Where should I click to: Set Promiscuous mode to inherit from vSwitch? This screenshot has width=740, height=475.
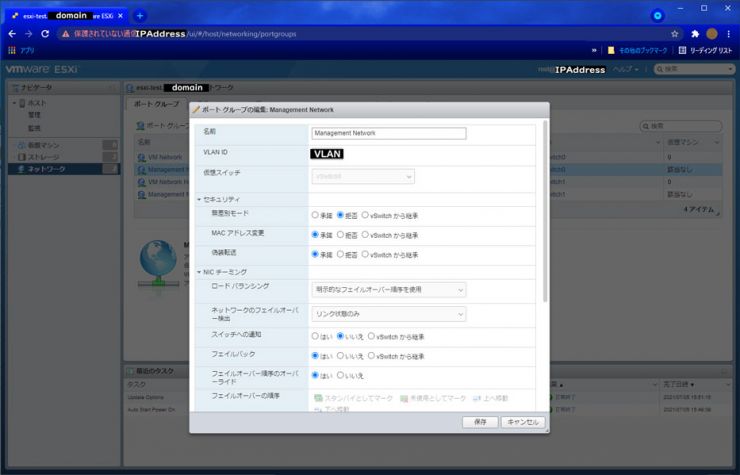tap(365, 215)
